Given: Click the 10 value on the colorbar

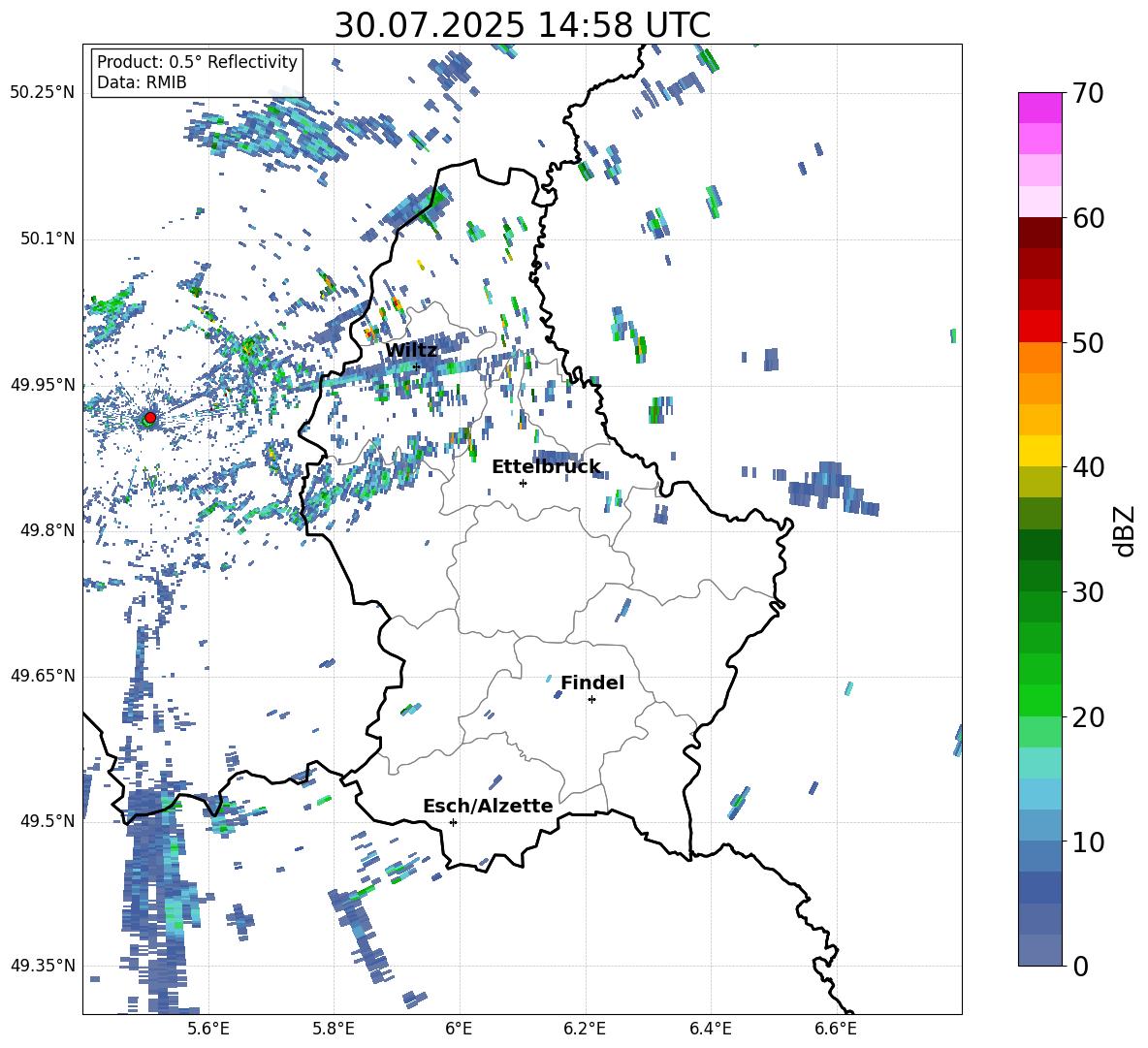Looking at the screenshot, I should 1089,842.
